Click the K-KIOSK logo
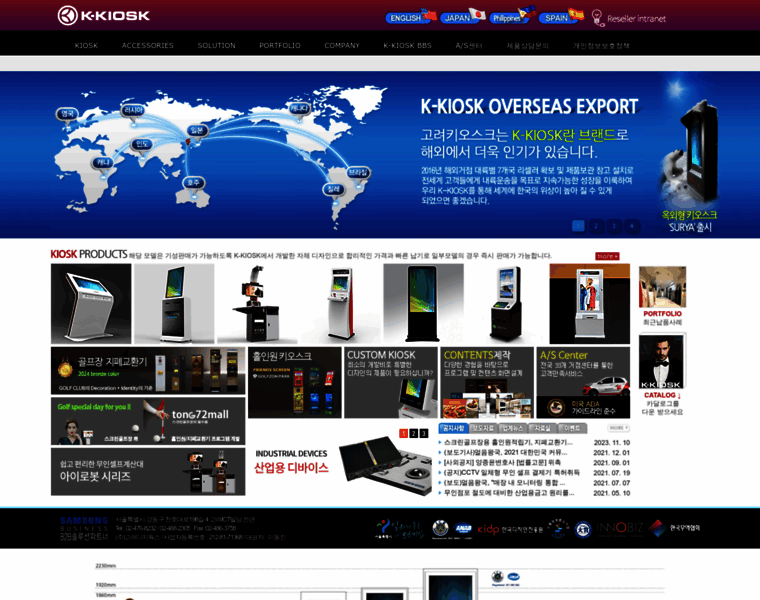Image resolution: width=760 pixels, height=600 pixels. (x=103, y=16)
